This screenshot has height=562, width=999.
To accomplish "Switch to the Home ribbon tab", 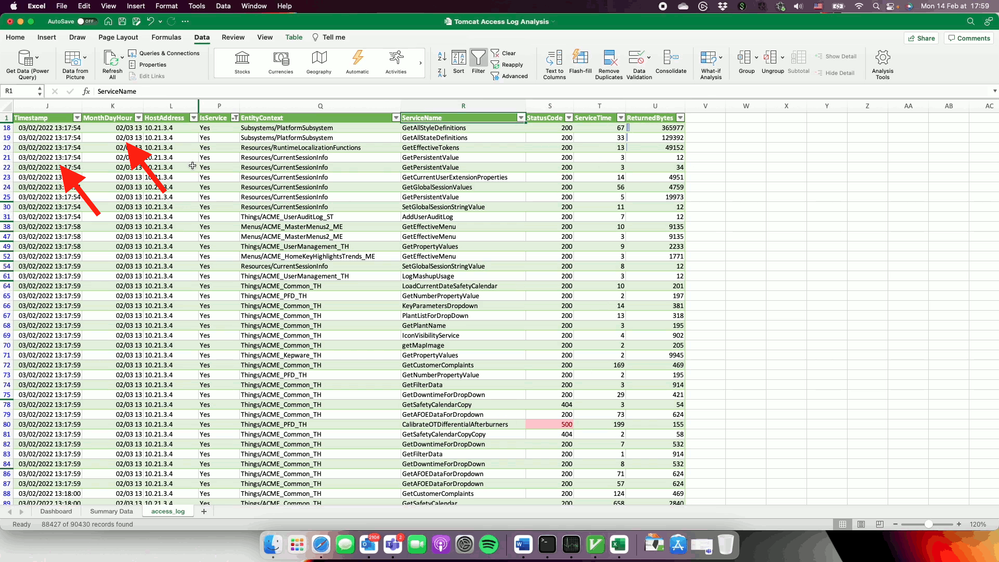I will click(x=15, y=37).
